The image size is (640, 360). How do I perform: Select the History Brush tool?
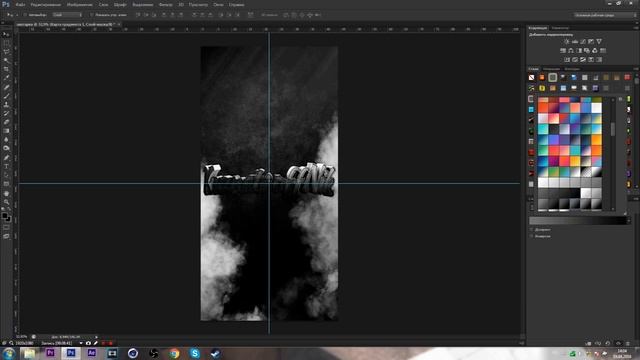(6, 113)
